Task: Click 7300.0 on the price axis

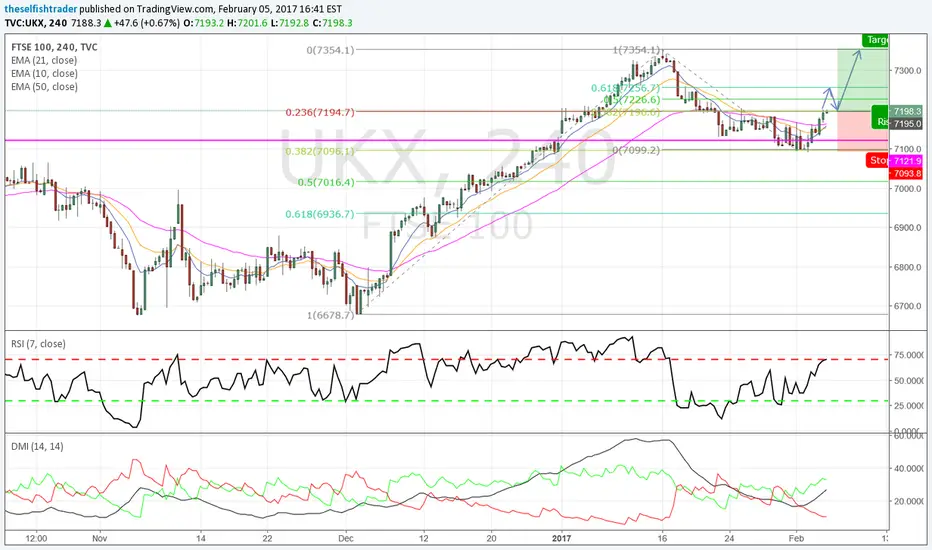Action: 907,71
